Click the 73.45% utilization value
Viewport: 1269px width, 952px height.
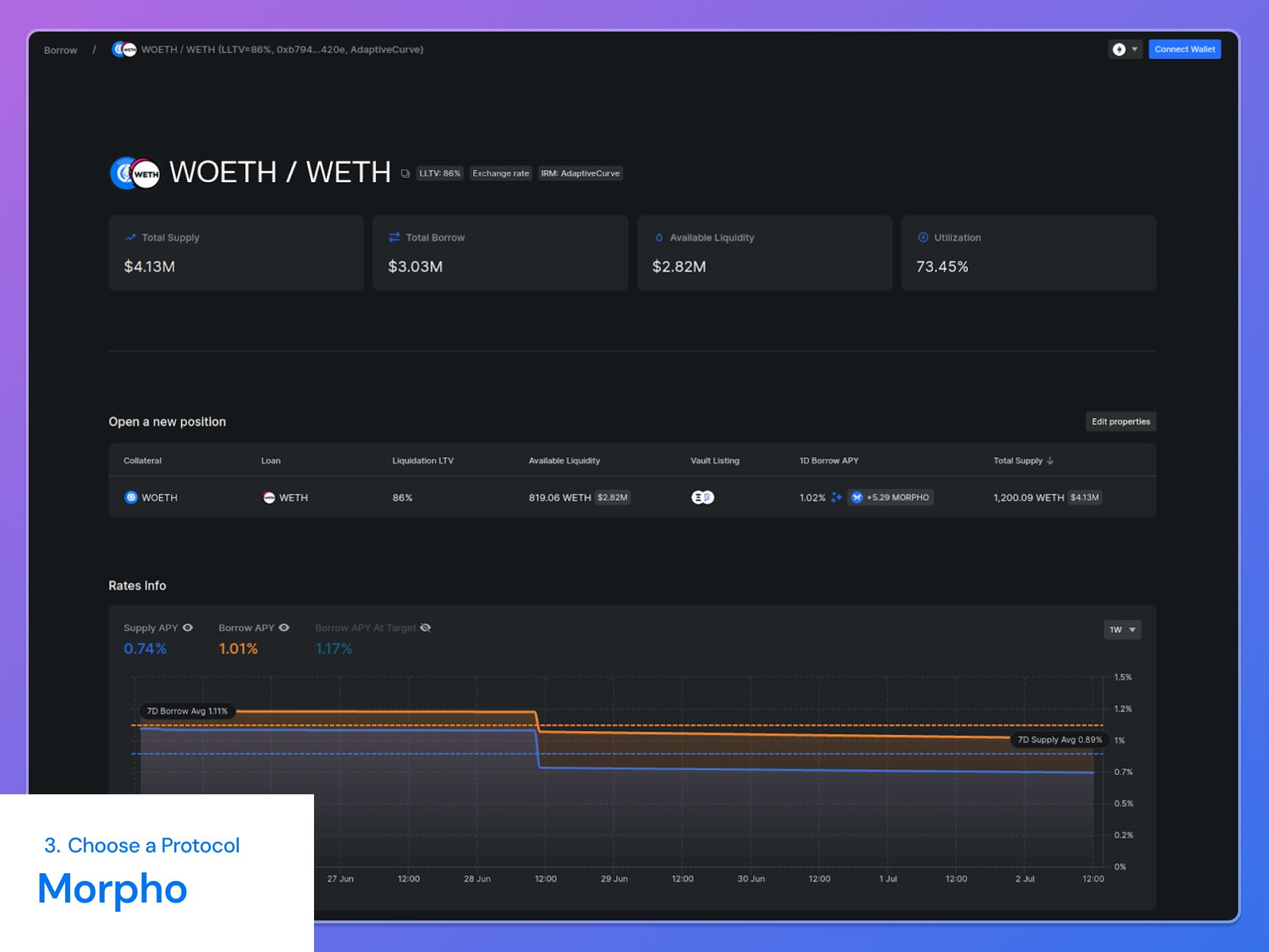click(x=942, y=267)
